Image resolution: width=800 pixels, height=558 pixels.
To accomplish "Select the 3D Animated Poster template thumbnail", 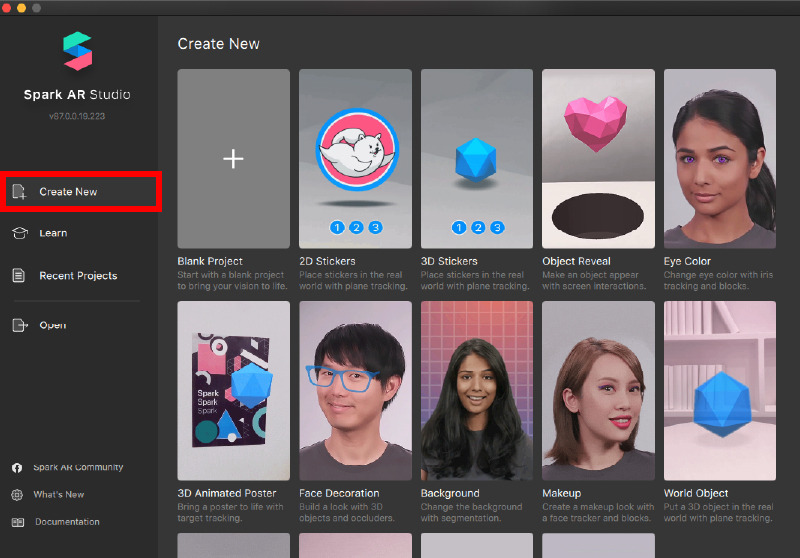I will (234, 391).
